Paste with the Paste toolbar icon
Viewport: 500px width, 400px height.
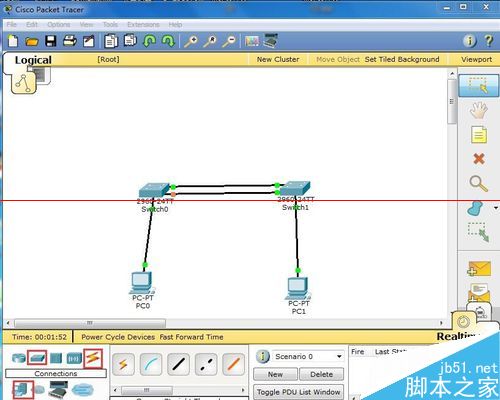pos(130,41)
